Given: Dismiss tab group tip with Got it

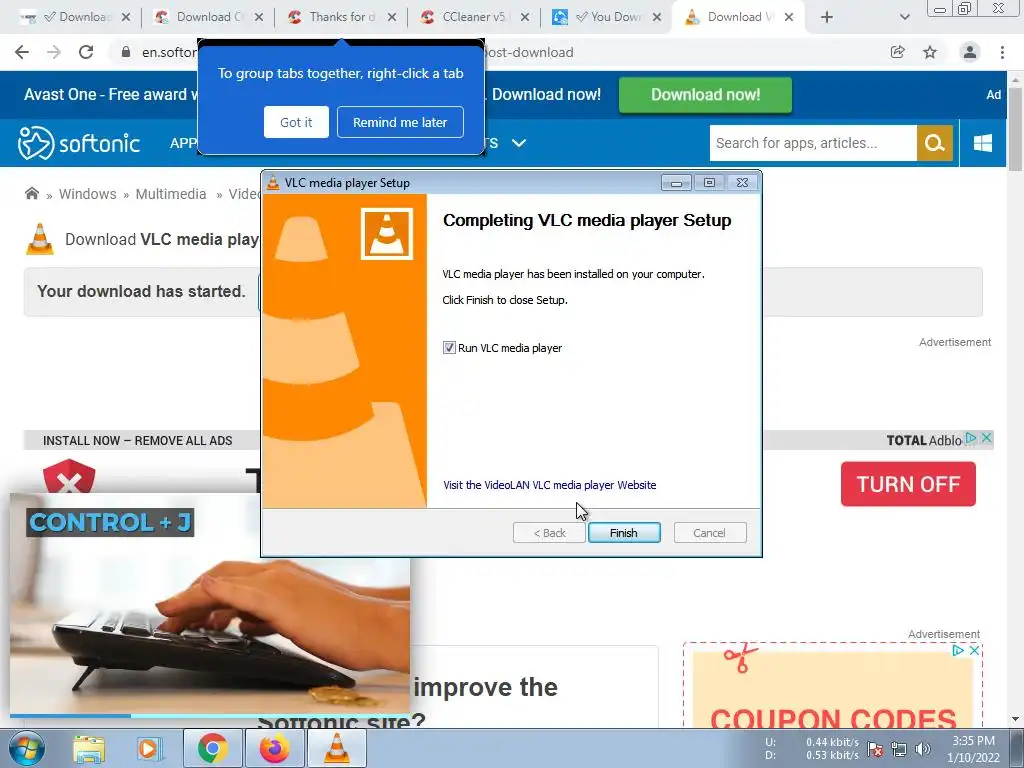Looking at the screenshot, I should [296, 122].
